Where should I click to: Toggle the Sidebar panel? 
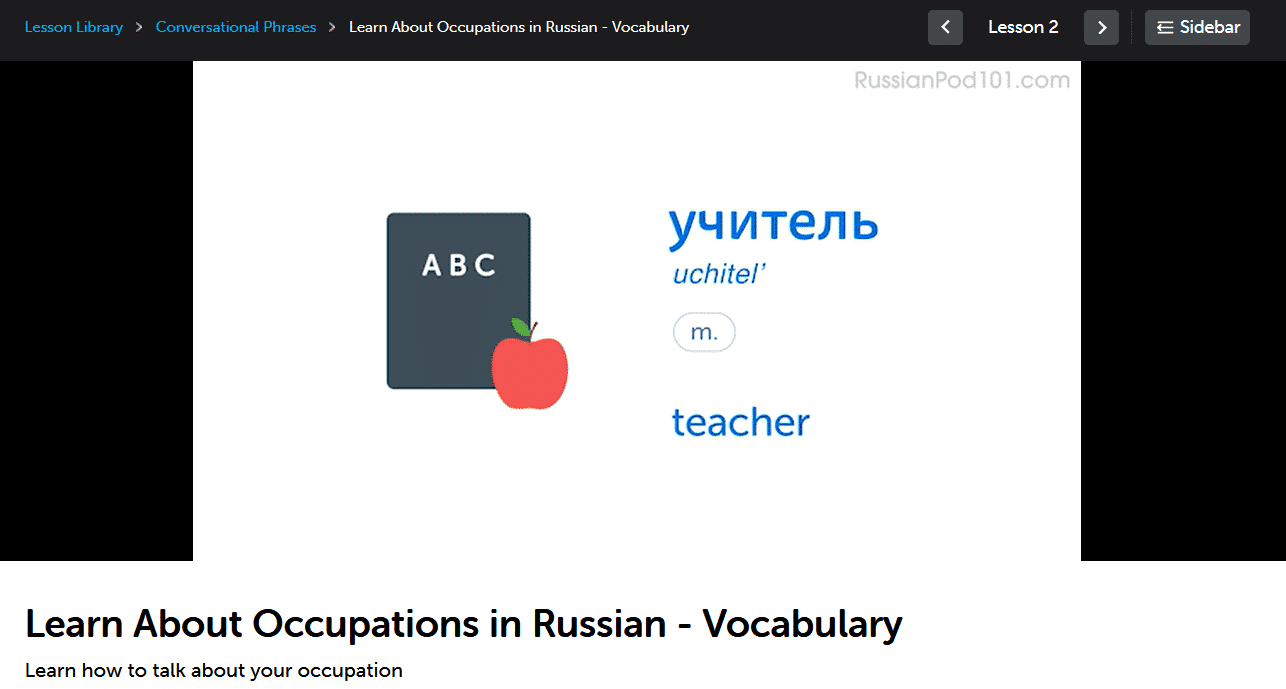pyautogui.click(x=1197, y=28)
